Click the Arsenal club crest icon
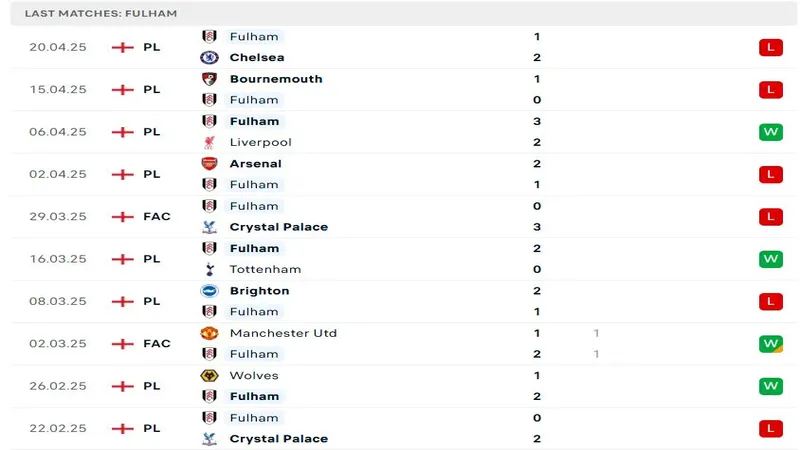 click(x=209, y=164)
